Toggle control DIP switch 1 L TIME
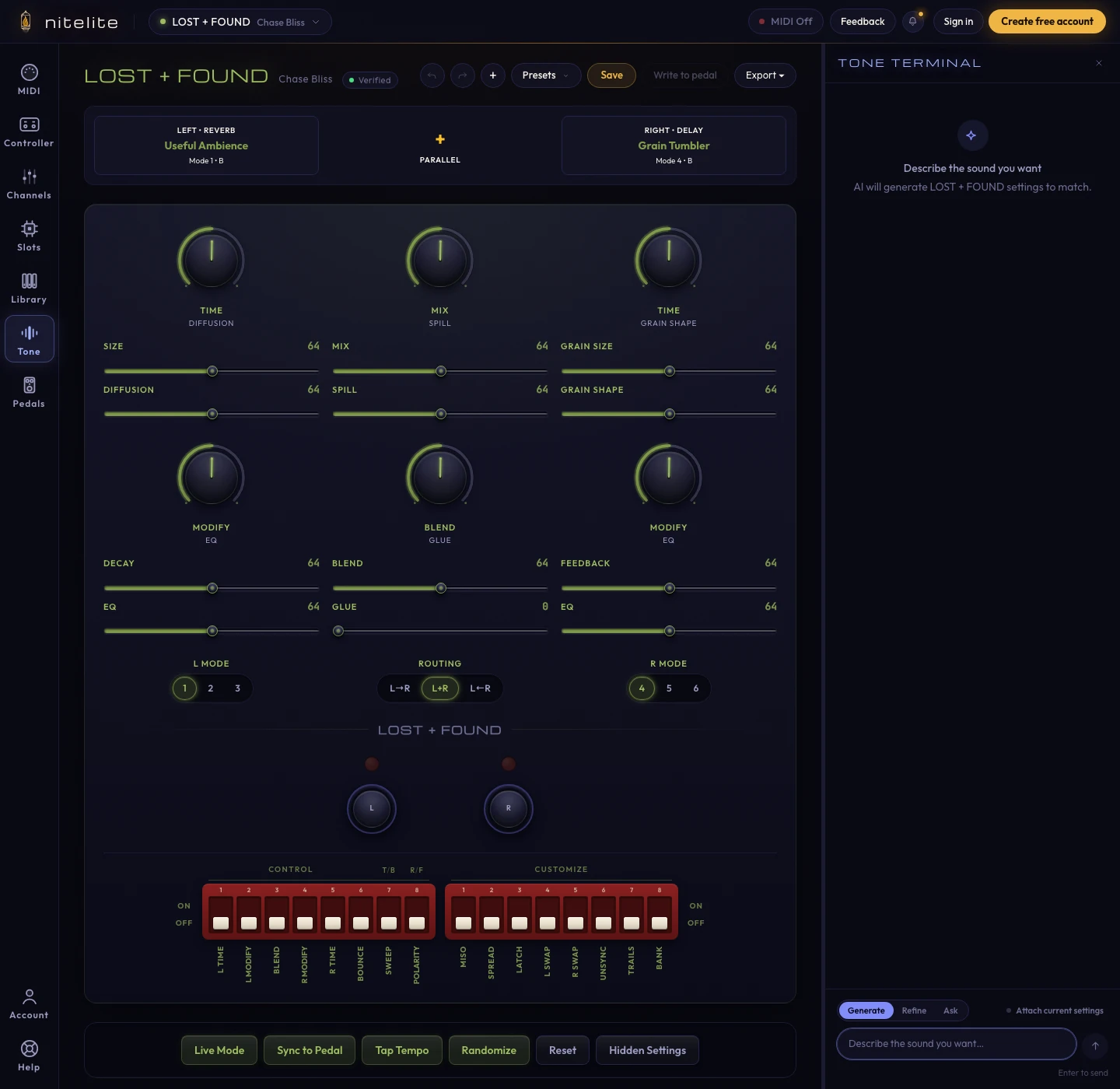This screenshot has height=1089, width=1120. click(221, 913)
